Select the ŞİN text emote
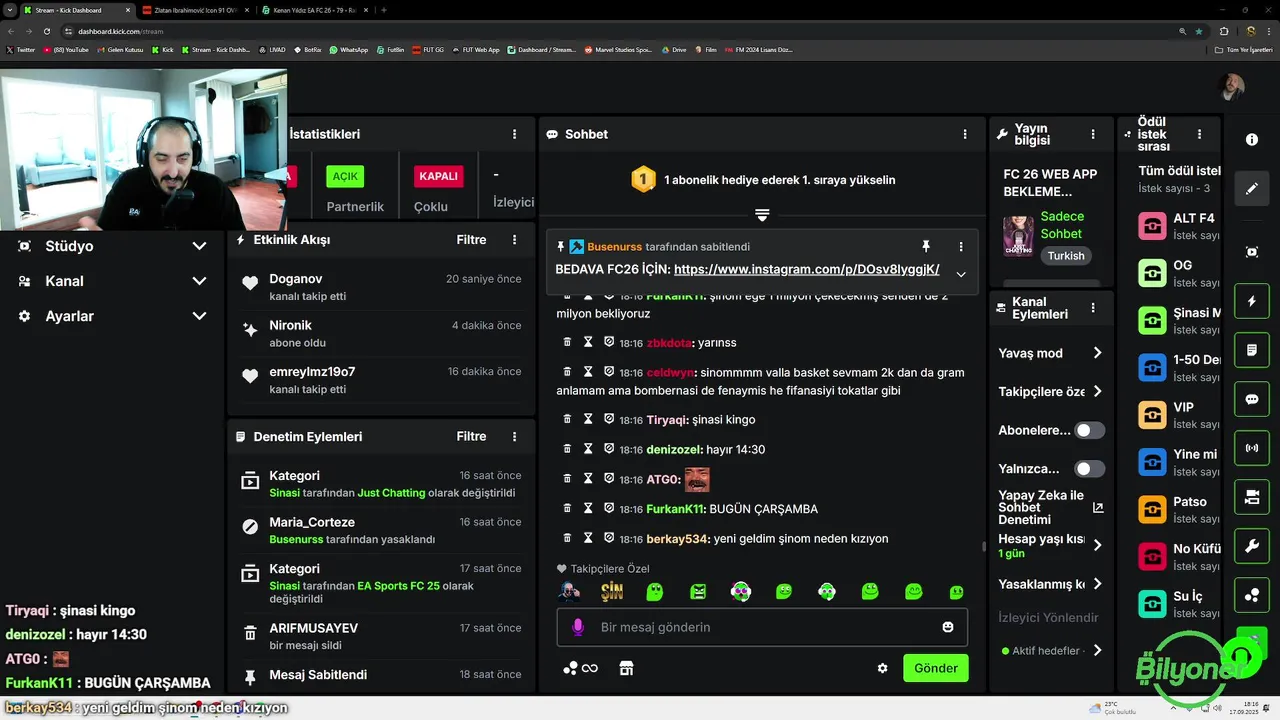Screen dimensions: 1280x720 [612, 591]
